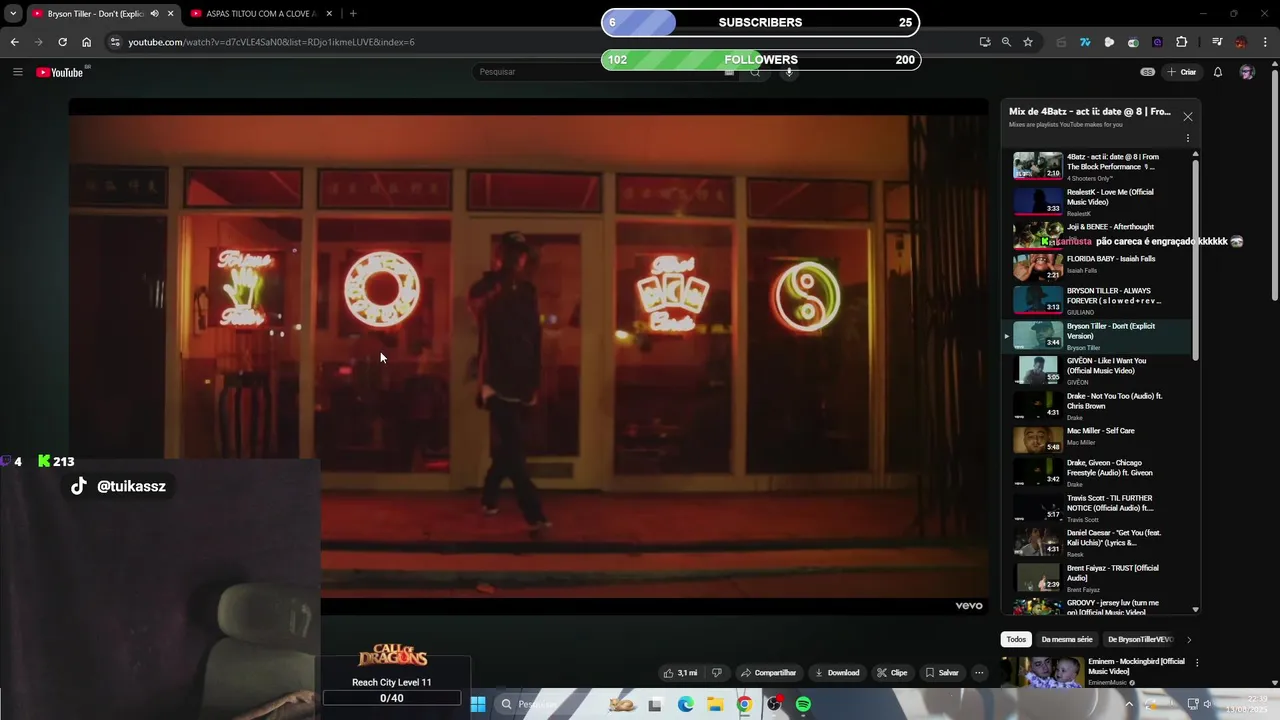
Task: Open the Chrome profile avatar
Action: click(1241, 42)
